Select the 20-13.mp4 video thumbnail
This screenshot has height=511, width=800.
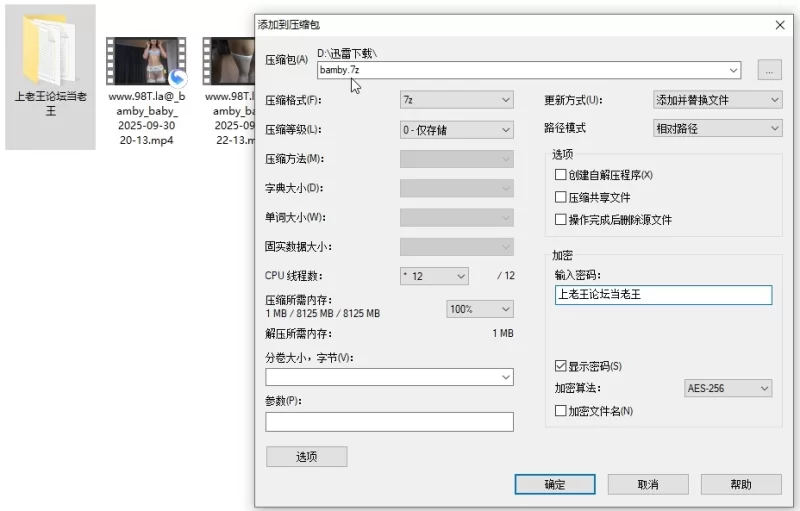point(146,61)
